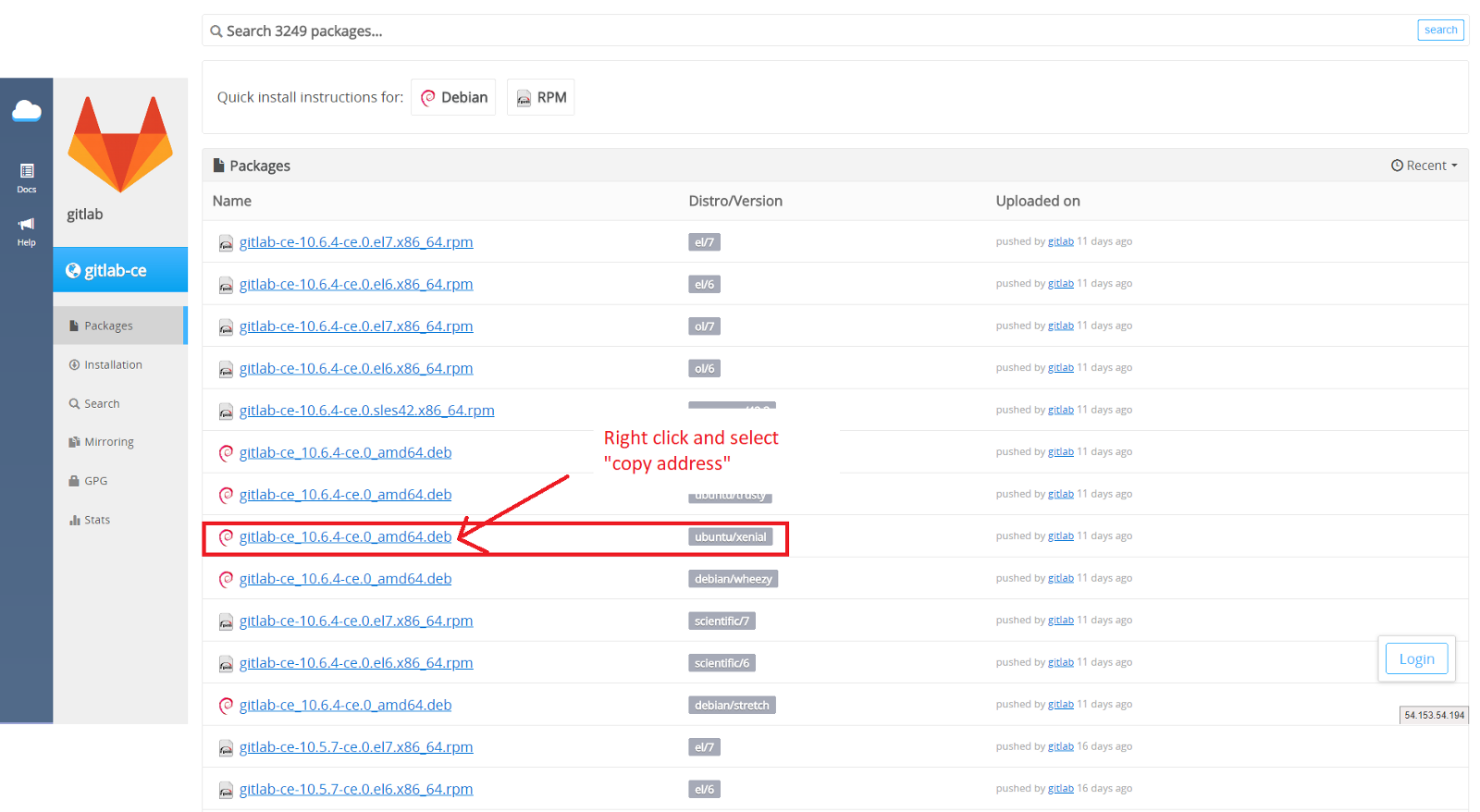Screen dimensions: 1480x812
Task: Click the scientific/7 distro tag
Action: tap(722, 621)
